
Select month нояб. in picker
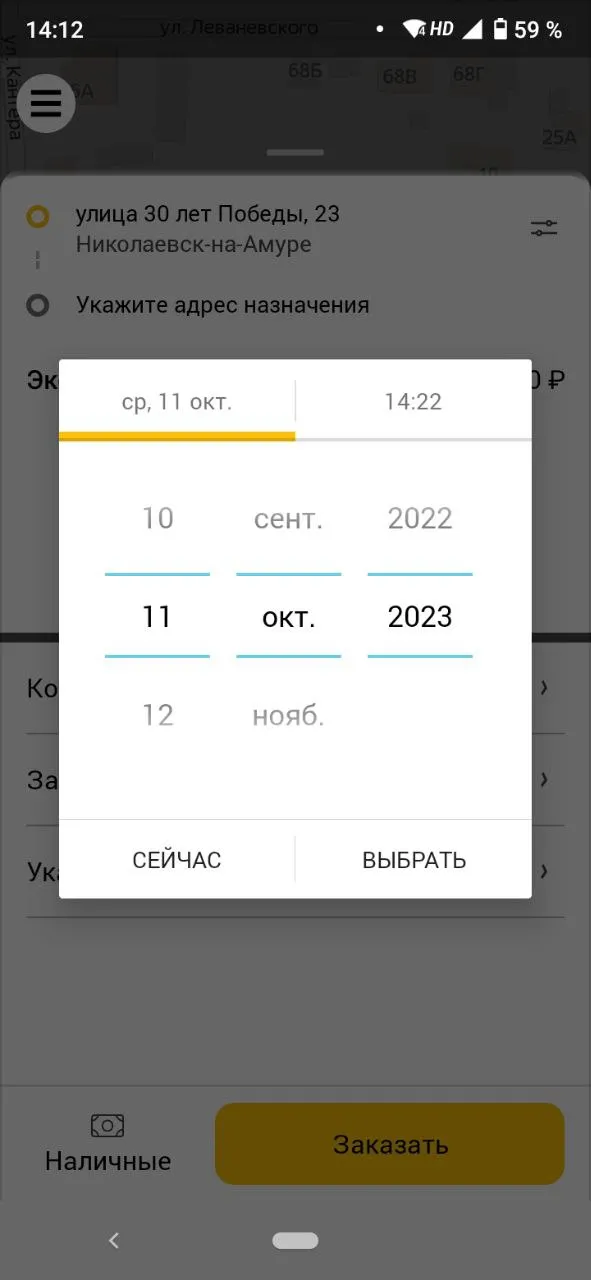click(x=288, y=715)
